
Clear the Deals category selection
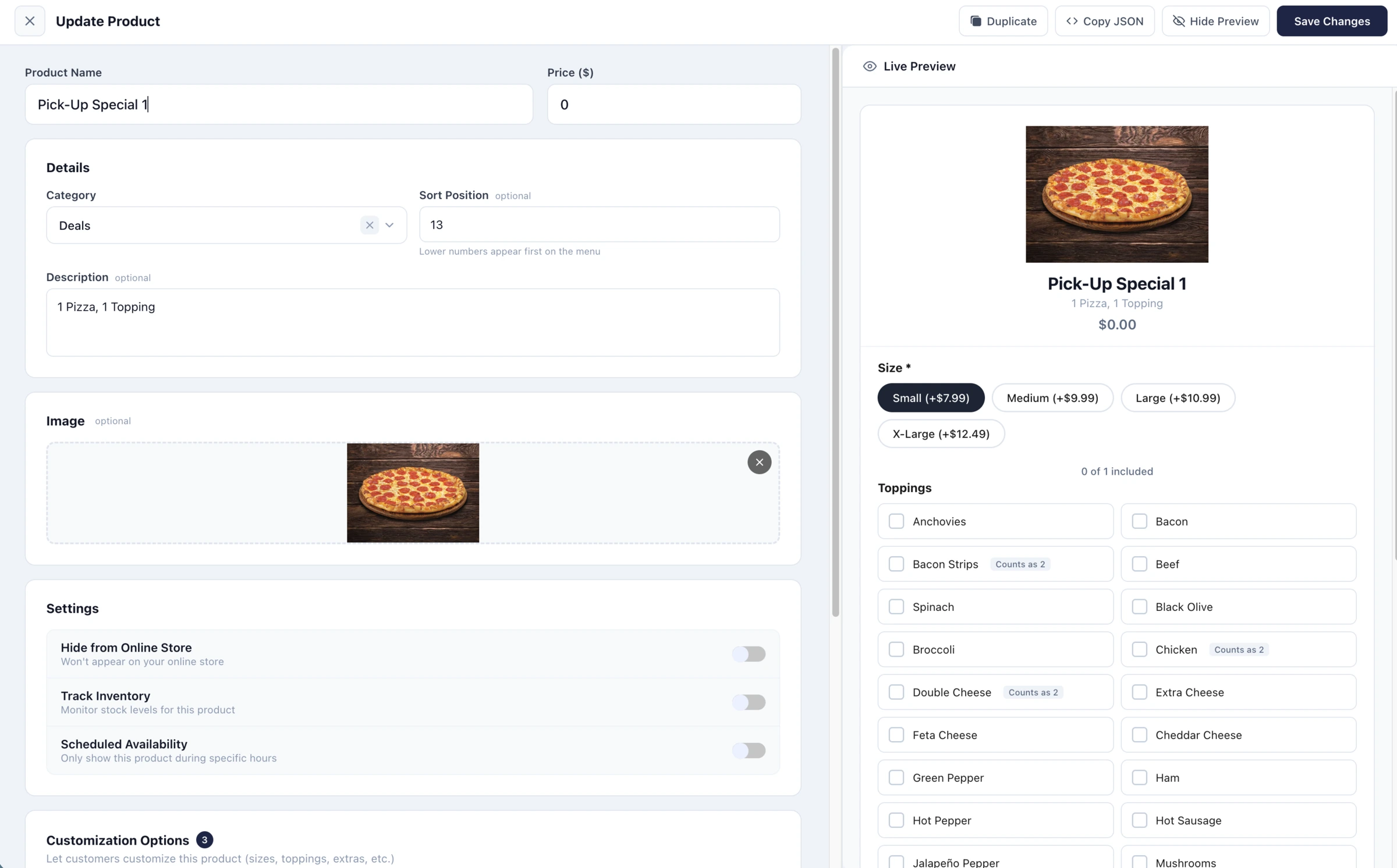pyautogui.click(x=369, y=225)
